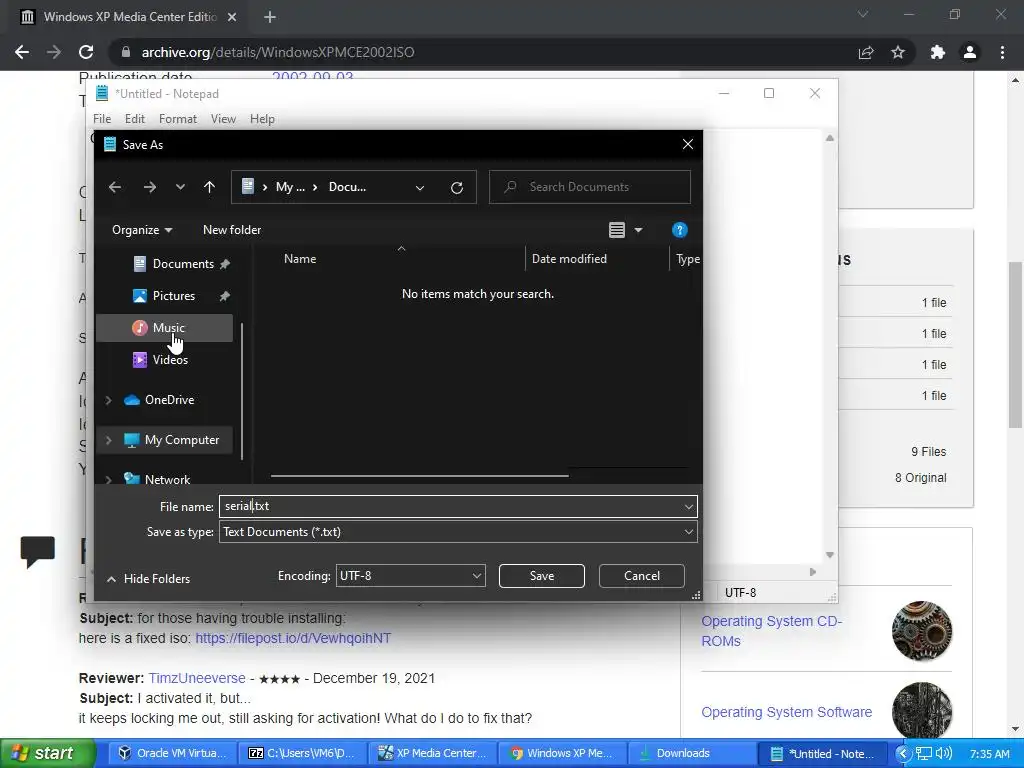Open Notepad Format menu
1024x768 pixels.
(x=178, y=119)
